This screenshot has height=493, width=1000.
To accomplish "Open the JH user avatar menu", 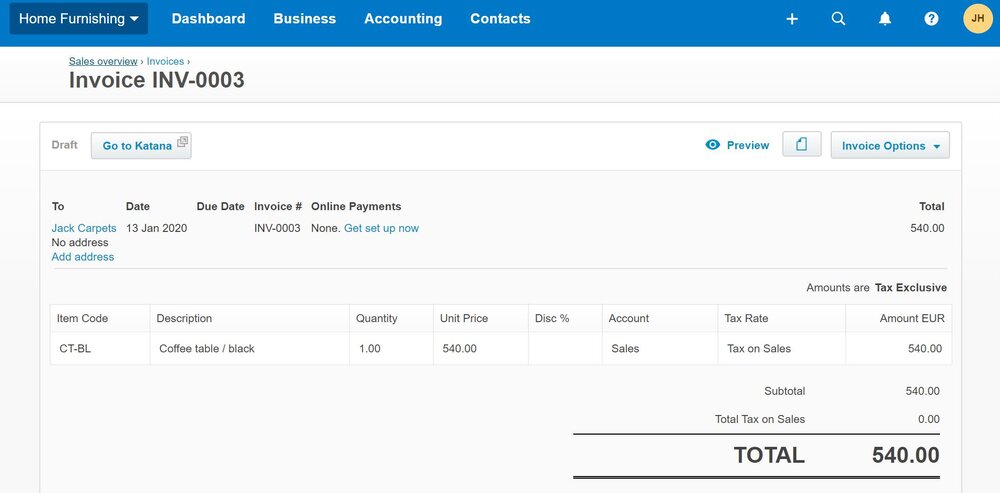I will click(978, 18).
